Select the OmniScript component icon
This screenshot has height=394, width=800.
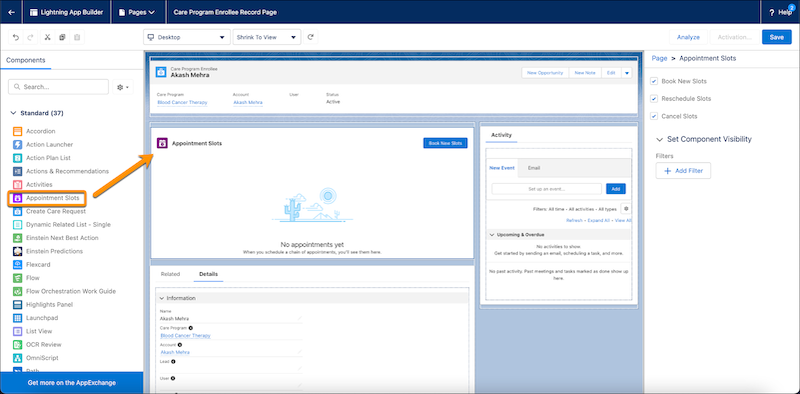click(x=17, y=358)
